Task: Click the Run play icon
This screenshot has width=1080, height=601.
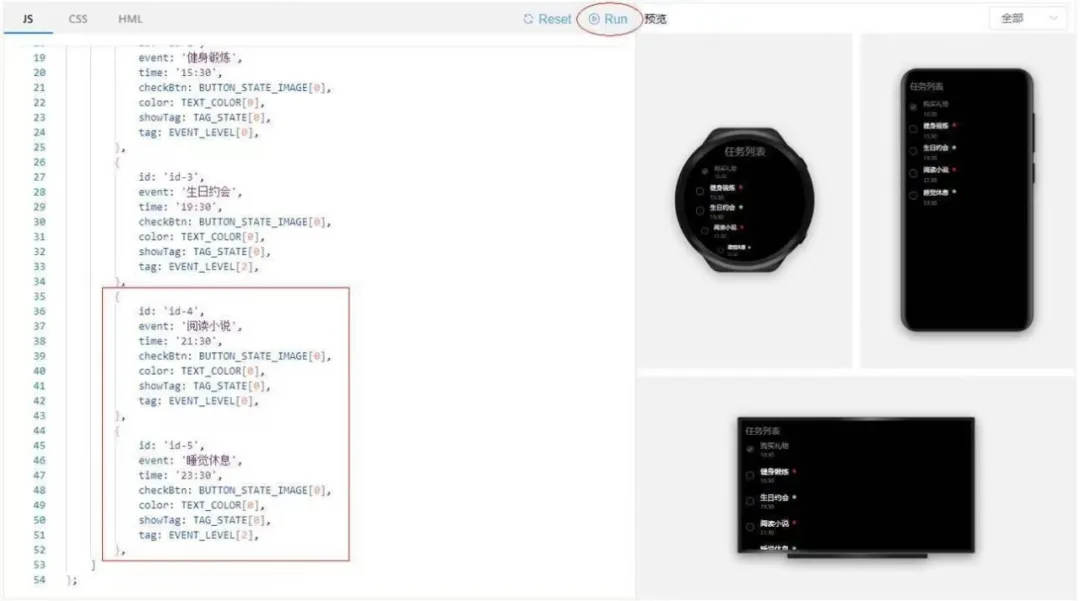Action: pos(594,19)
